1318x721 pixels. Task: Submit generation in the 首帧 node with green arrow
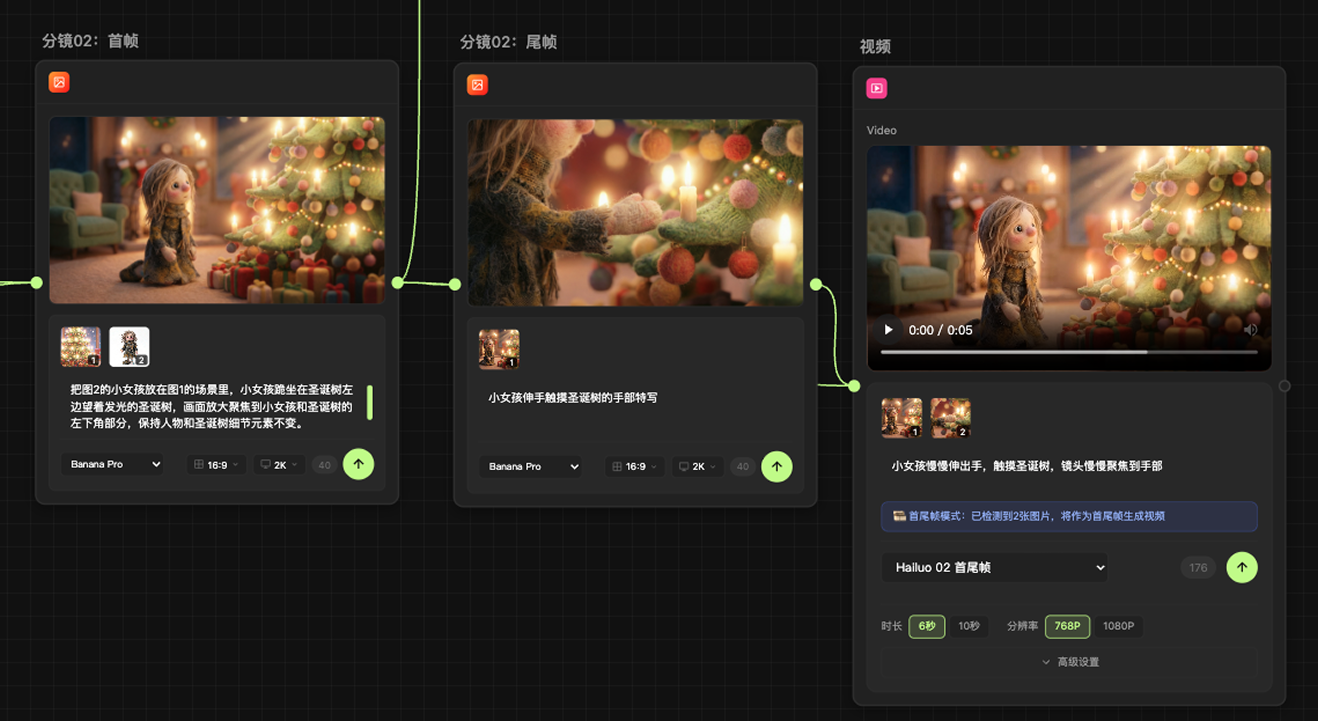pos(358,464)
